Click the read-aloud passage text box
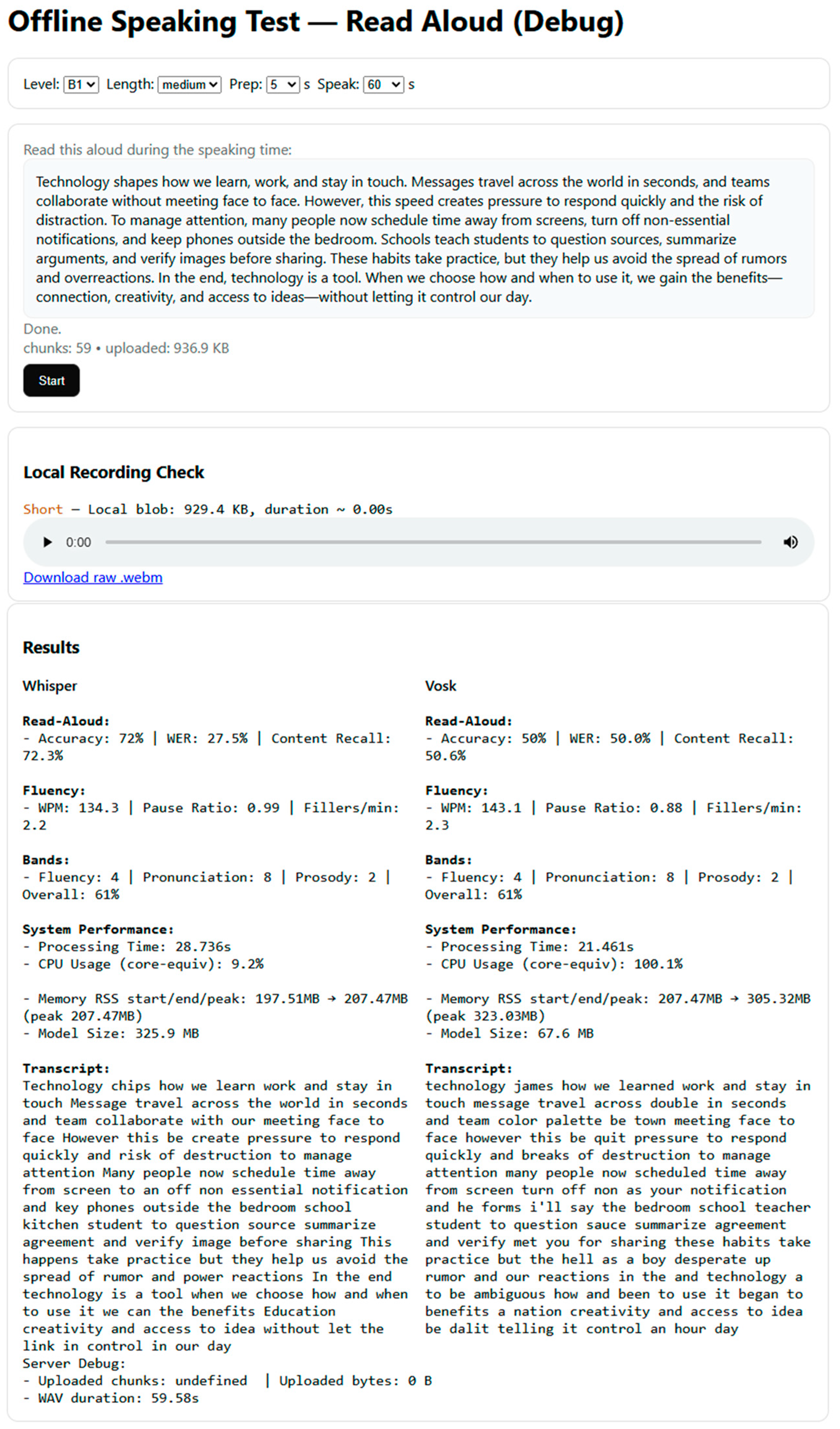Screen dimensions: 840x1429 pos(419,239)
